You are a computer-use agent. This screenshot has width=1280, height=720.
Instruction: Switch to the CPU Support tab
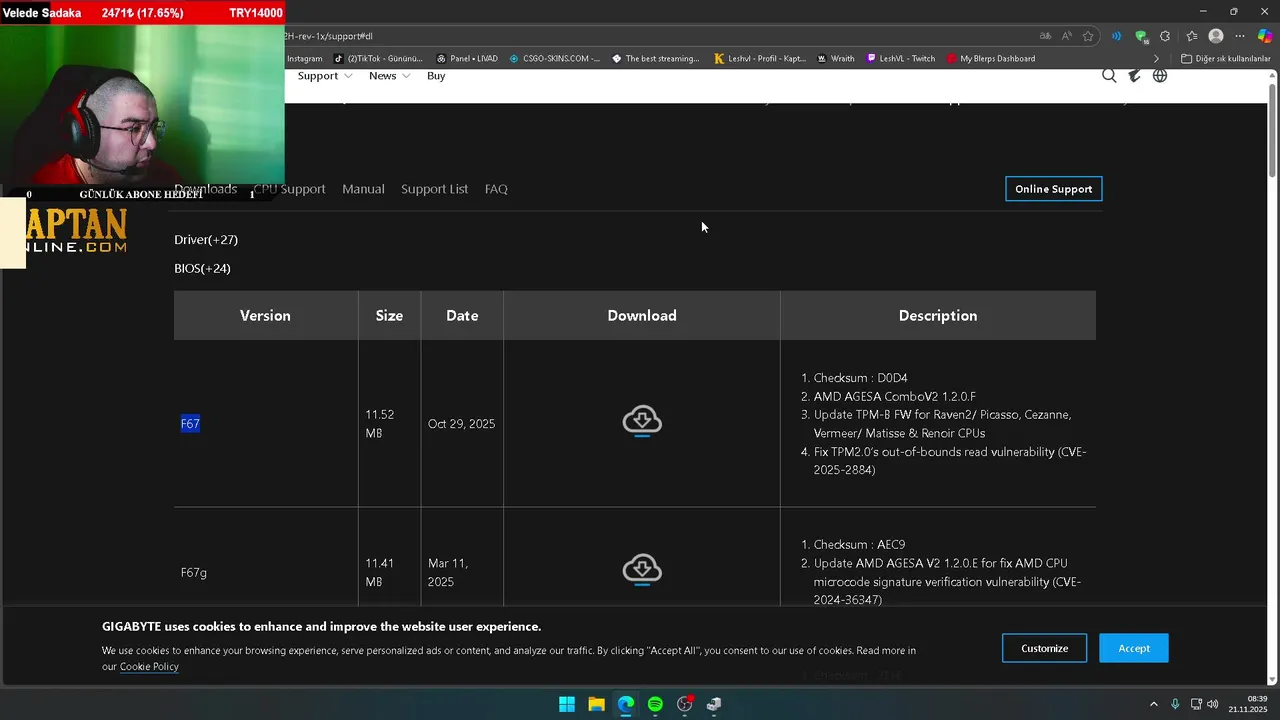(x=289, y=189)
